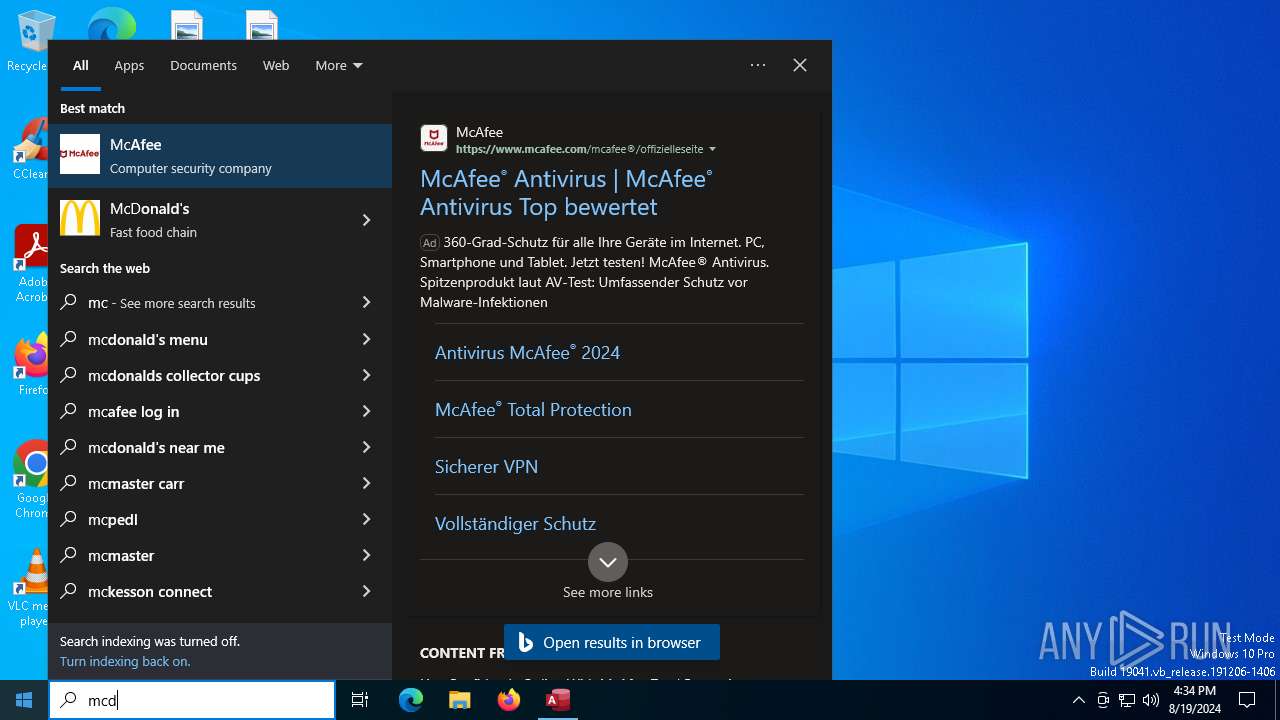Viewport: 1280px width, 720px height.
Task: Click the McAfee shield icon in preview
Action: 434,138
